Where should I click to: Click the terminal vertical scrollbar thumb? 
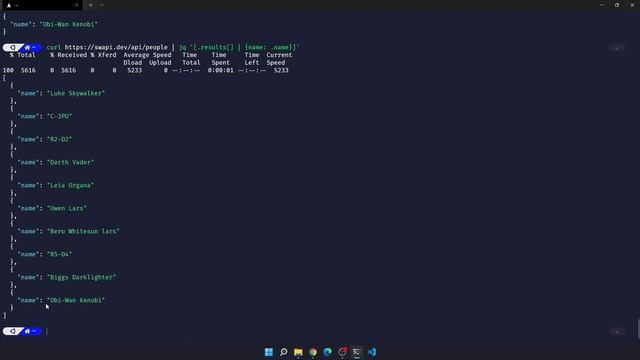point(638,329)
